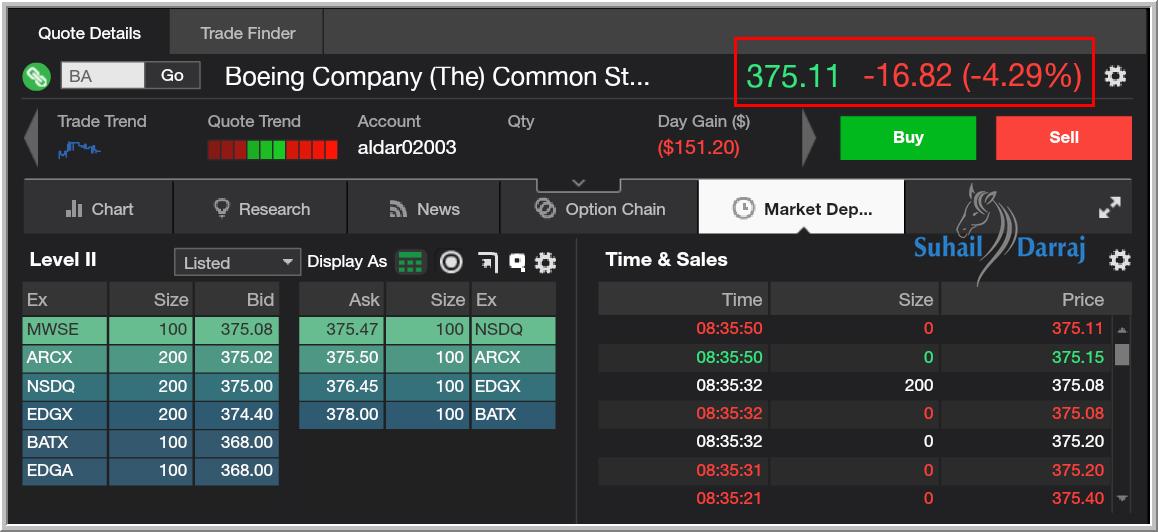
Task: Click the BA symbol input field
Action: tap(103, 75)
